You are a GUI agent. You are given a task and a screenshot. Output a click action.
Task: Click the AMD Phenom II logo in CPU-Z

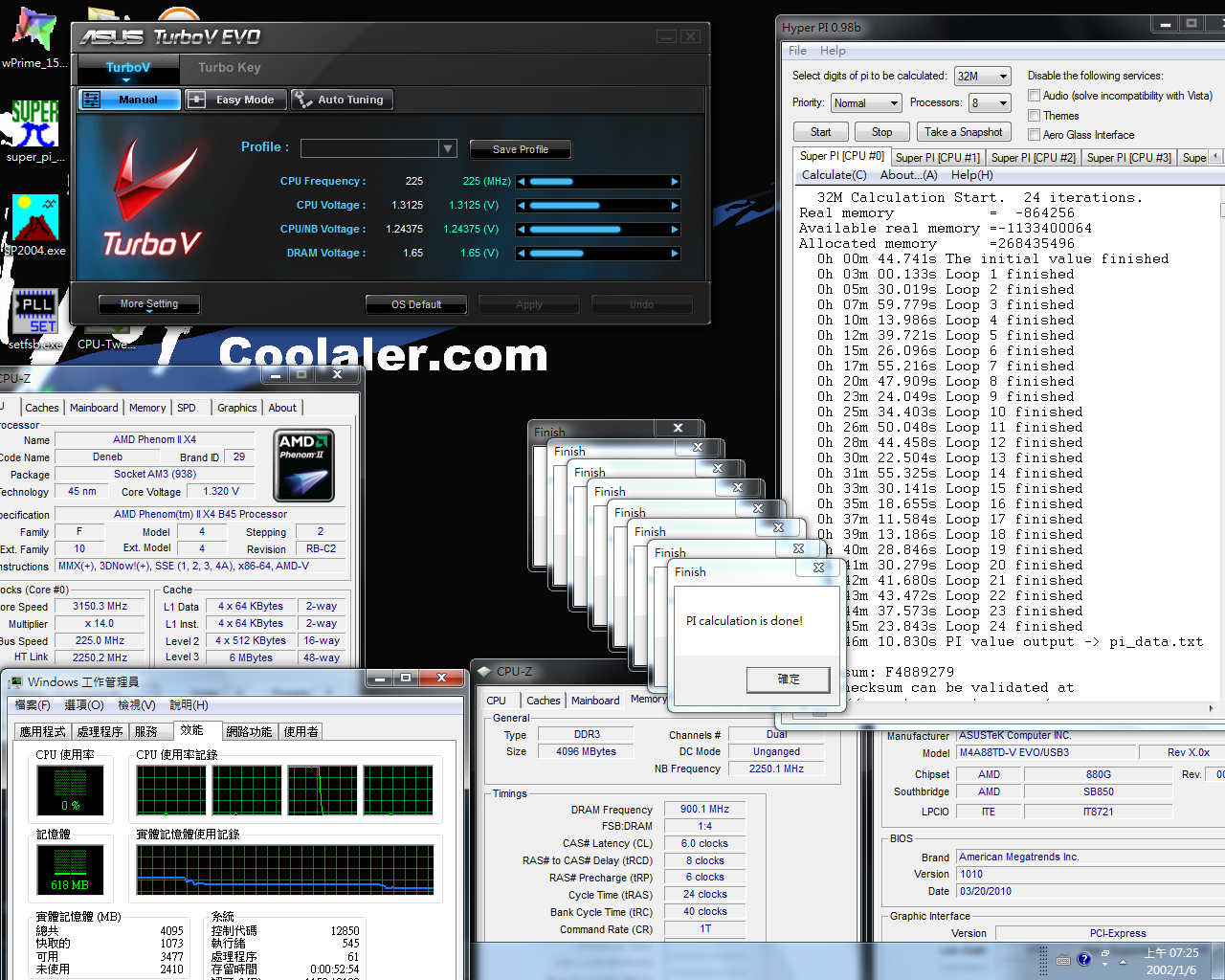pos(303,465)
